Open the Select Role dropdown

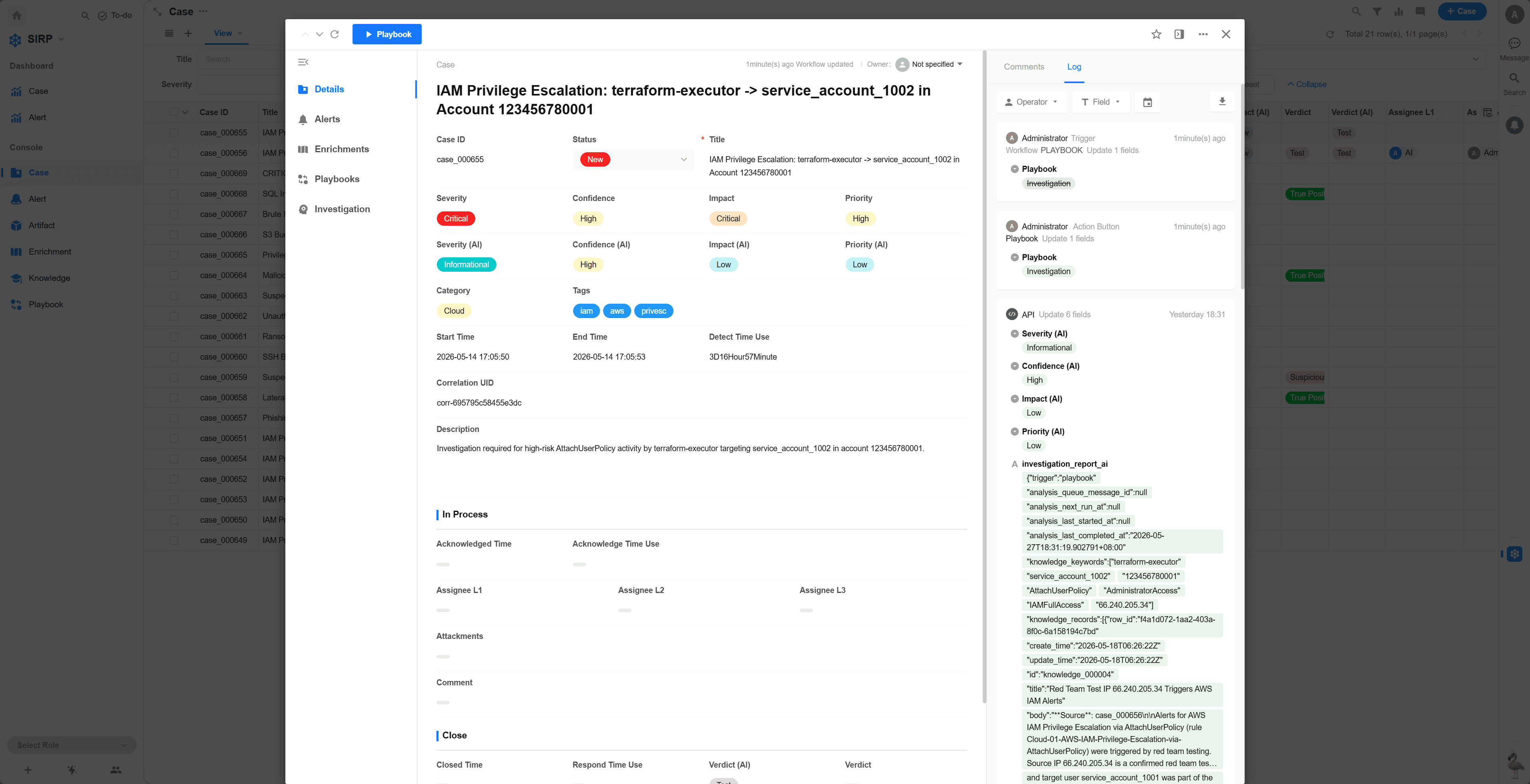pyautogui.click(x=71, y=745)
